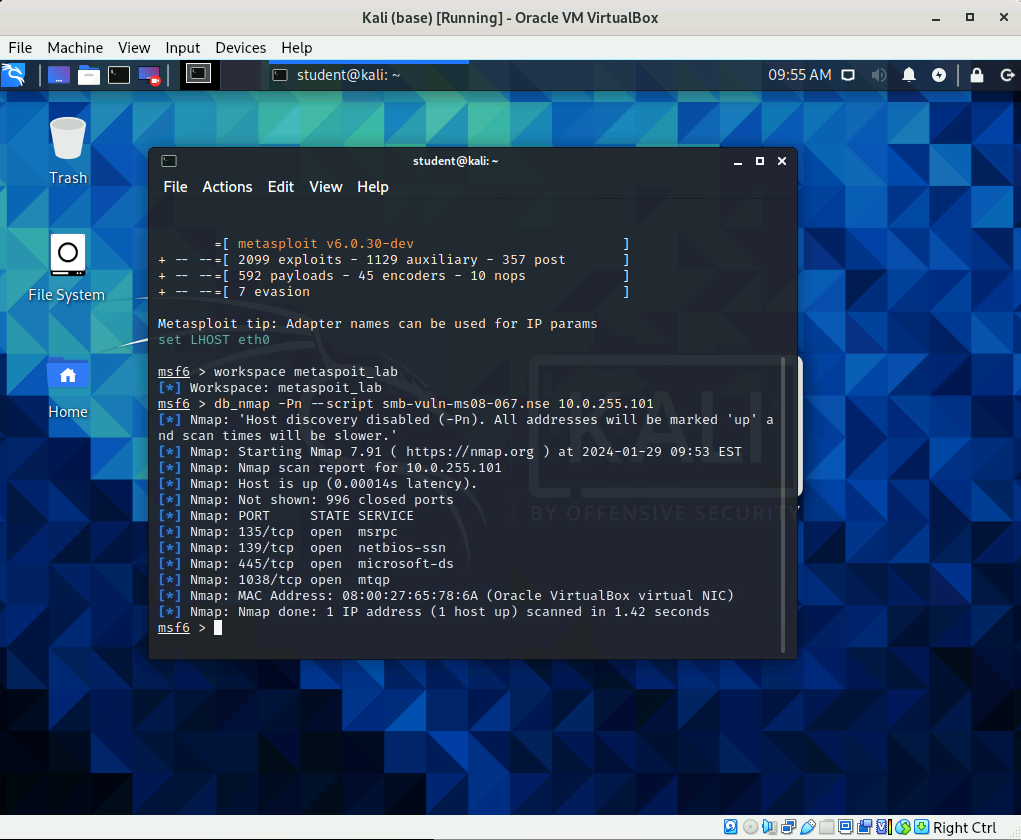Viewport: 1021px width, 840px height.
Task: Maximize the VirtualBox VM window
Action: [x=970, y=18]
